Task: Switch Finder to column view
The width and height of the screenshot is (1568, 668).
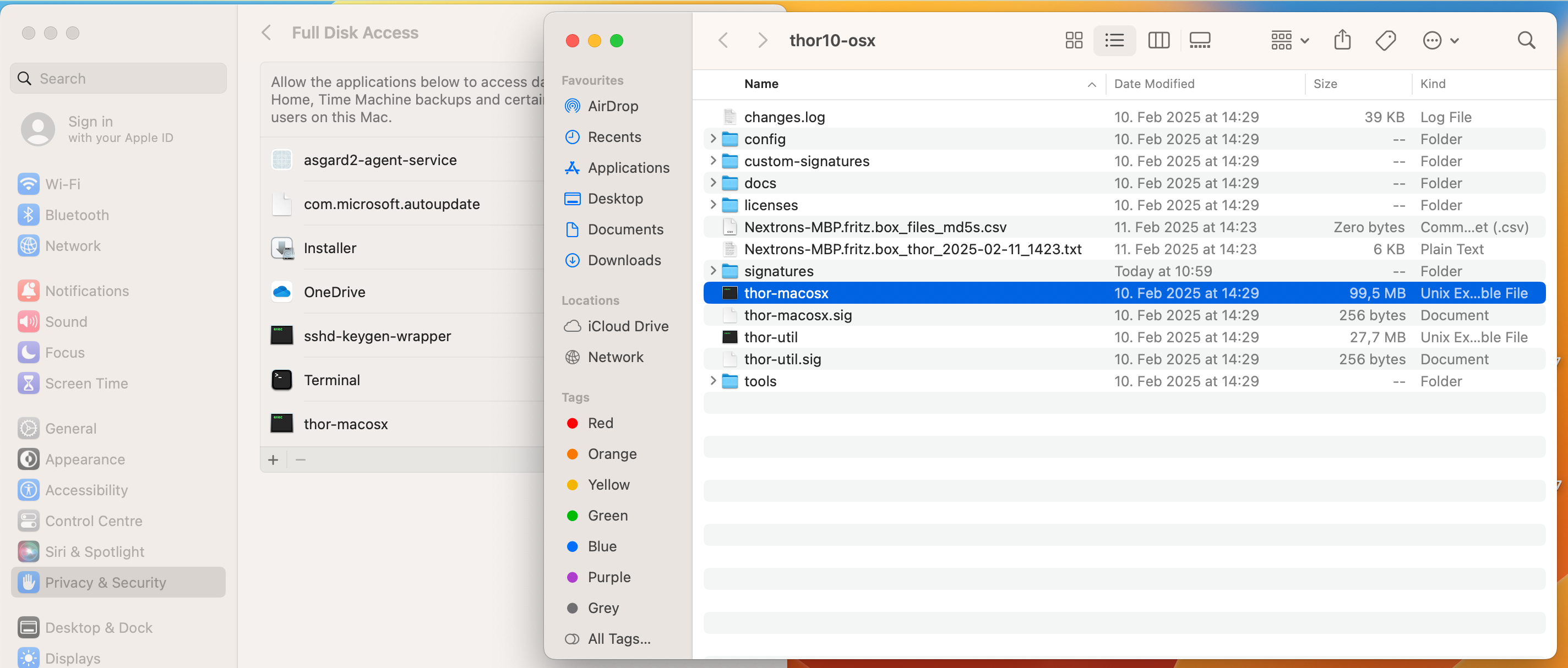Action: pos(1158,41)
